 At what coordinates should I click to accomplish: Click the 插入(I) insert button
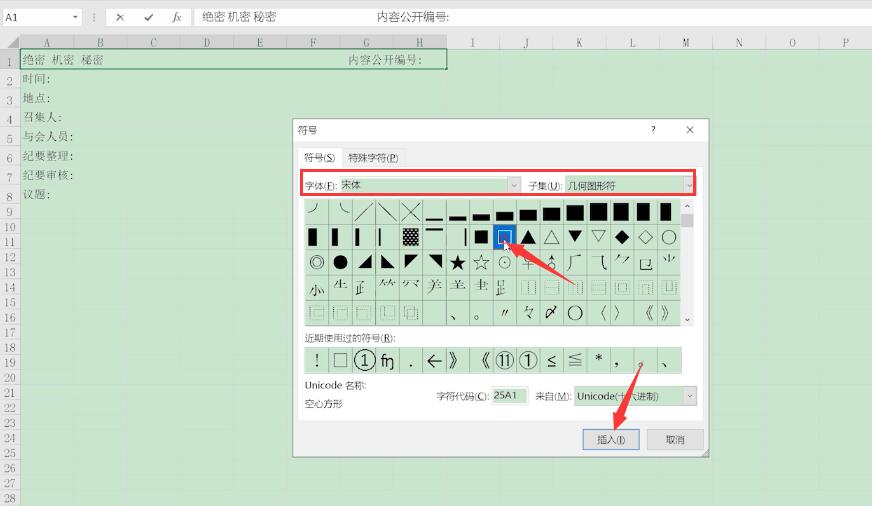611,440
